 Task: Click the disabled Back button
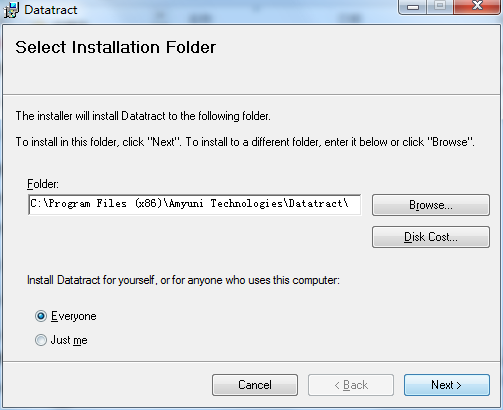click(x=351, y=385)
